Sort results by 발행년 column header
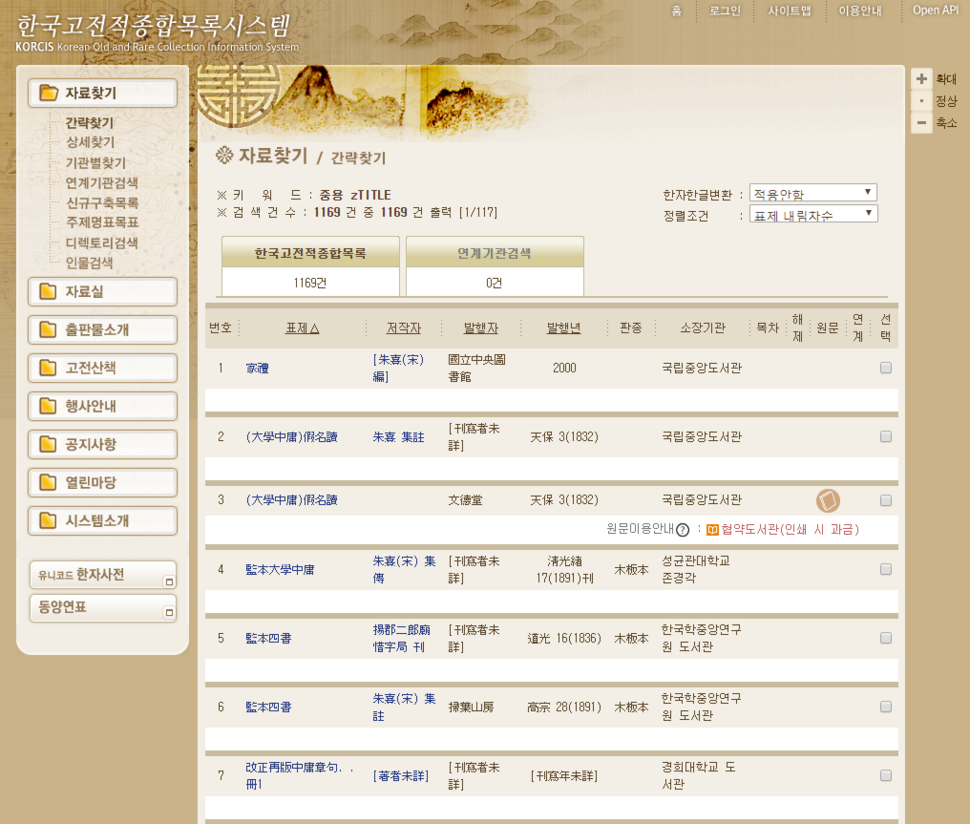970x824 pixels. 563,328
